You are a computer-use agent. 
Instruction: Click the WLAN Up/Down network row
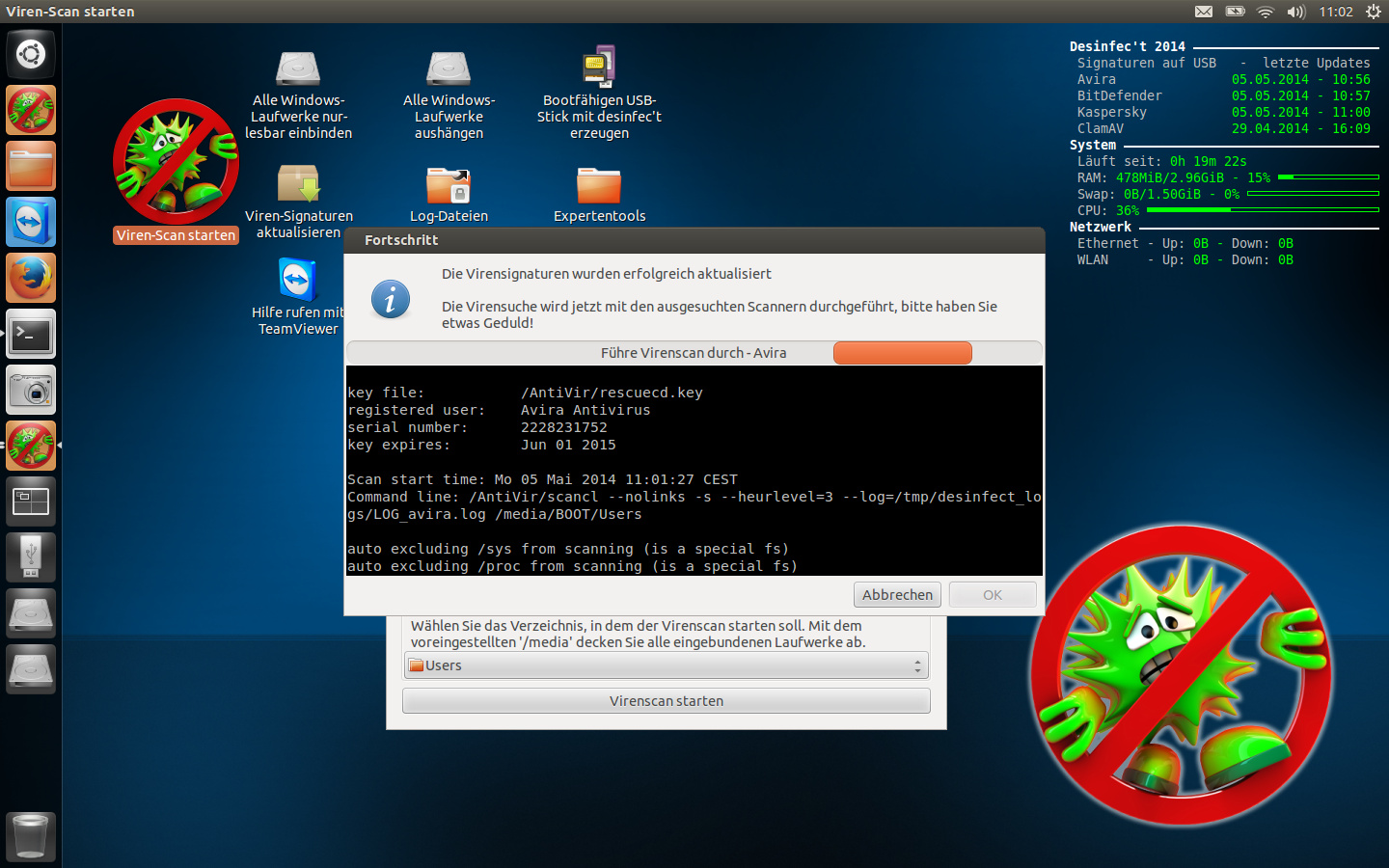click(x=1185, y=259)
